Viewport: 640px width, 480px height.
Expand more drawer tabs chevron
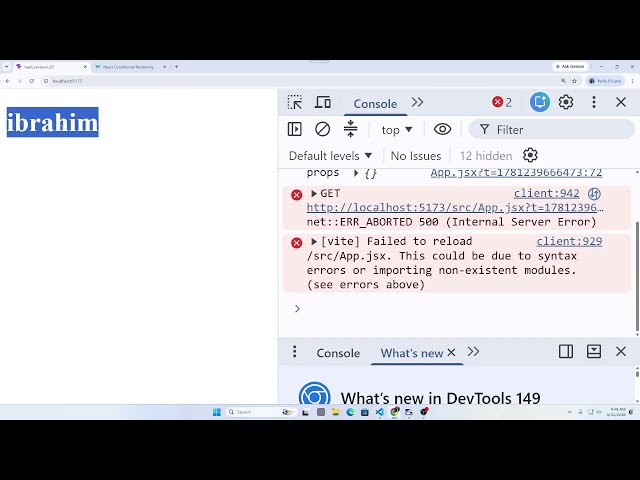473,351
